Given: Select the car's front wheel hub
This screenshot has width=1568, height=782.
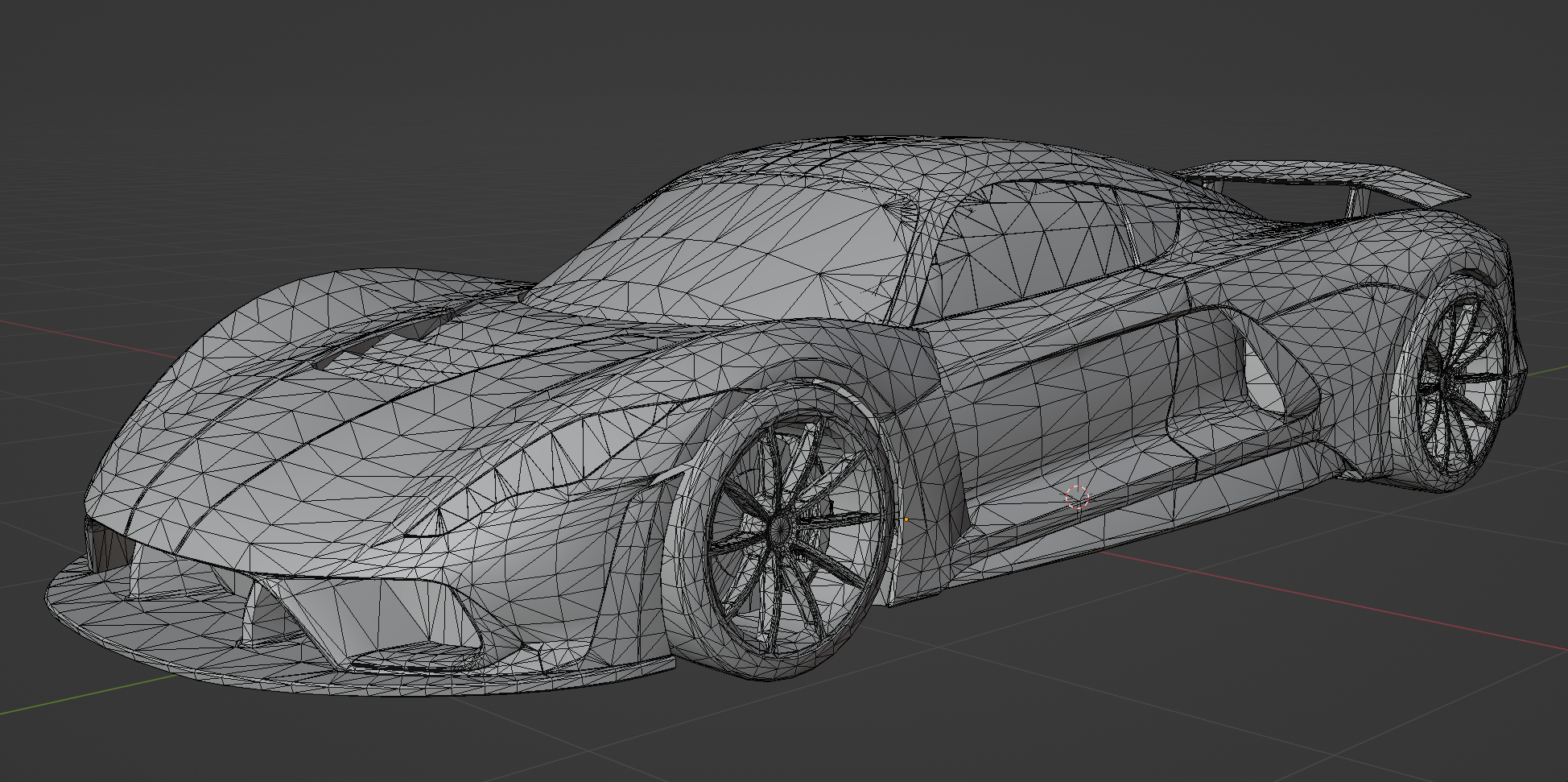Looking at the screenshot, I should (779, 528).
